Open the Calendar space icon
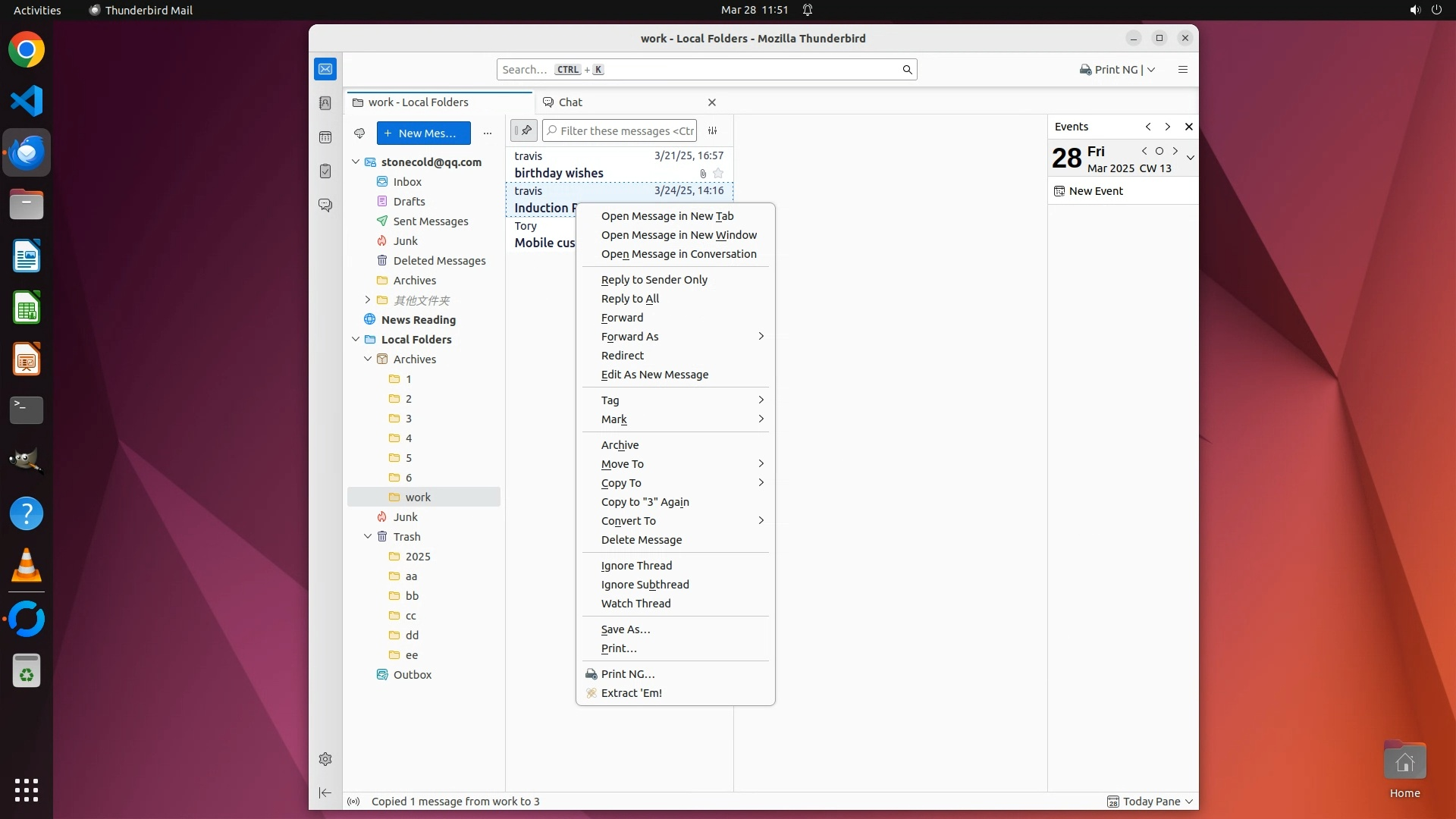The width and height of the screenshot is (1456, 819). coord(325,137)
